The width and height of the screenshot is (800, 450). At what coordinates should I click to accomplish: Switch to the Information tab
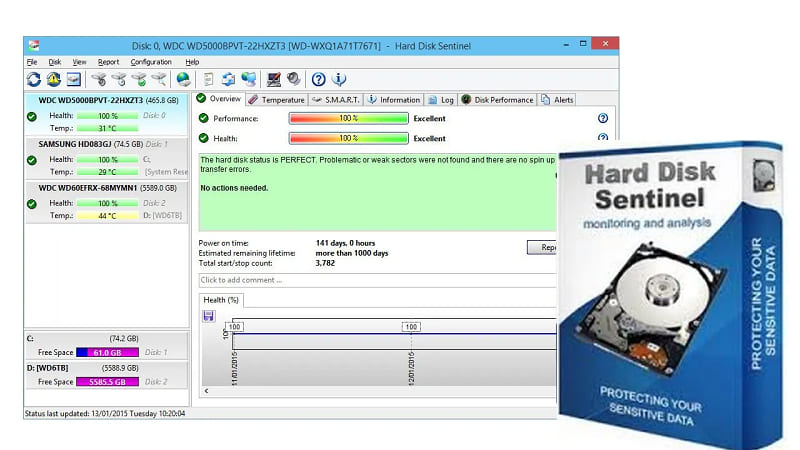coord(394,100)
